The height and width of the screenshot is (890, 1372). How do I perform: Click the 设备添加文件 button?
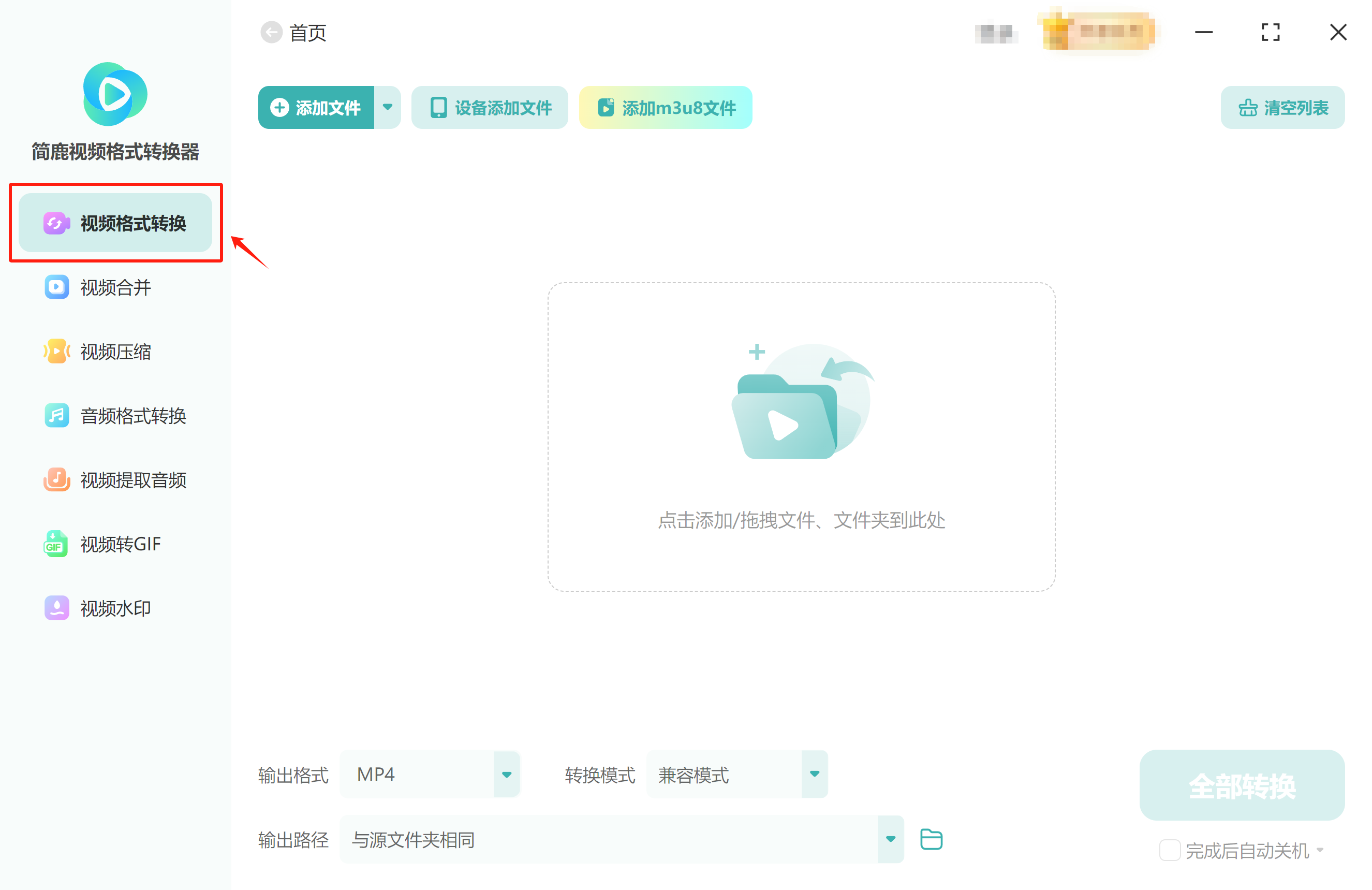tap(490, 107)
